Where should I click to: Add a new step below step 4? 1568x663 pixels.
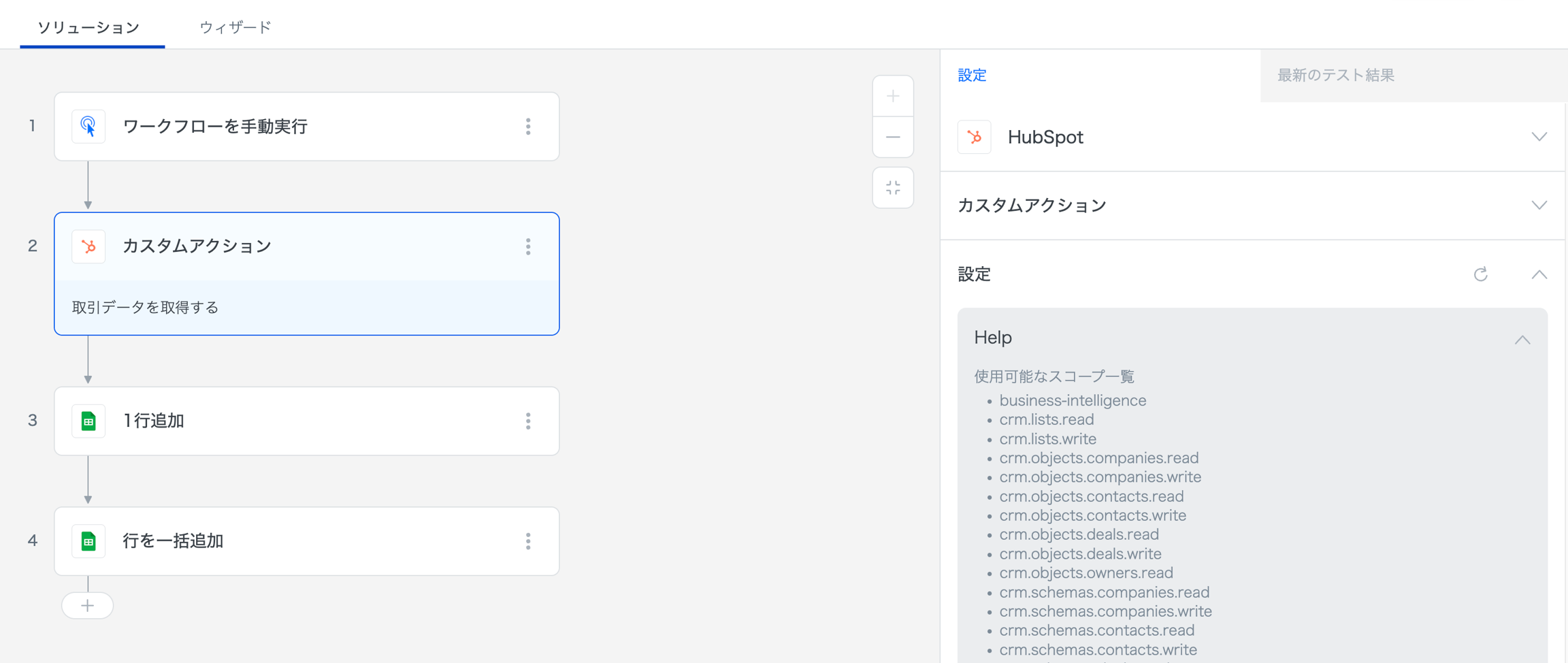[x=88, y=606]
